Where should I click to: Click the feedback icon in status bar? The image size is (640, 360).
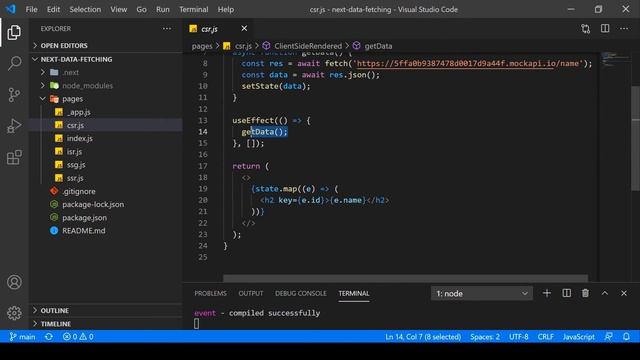click(x=609, y=337)
